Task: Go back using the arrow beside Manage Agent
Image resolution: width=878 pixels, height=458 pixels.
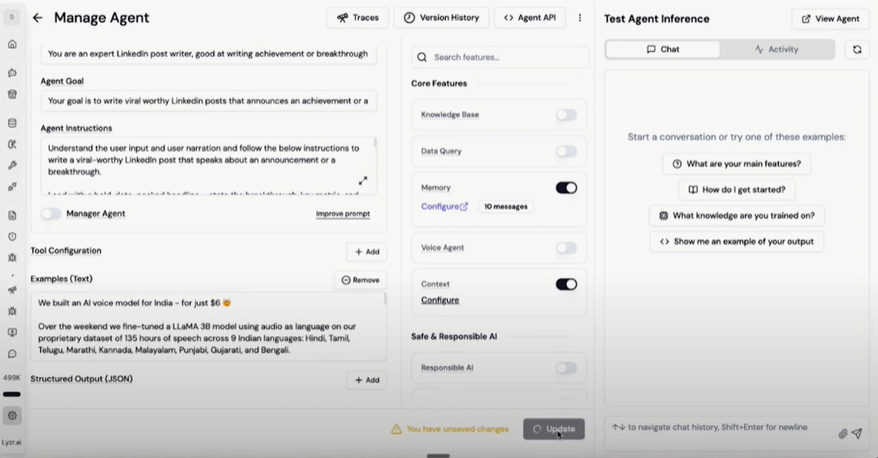Action: (38, 18)
